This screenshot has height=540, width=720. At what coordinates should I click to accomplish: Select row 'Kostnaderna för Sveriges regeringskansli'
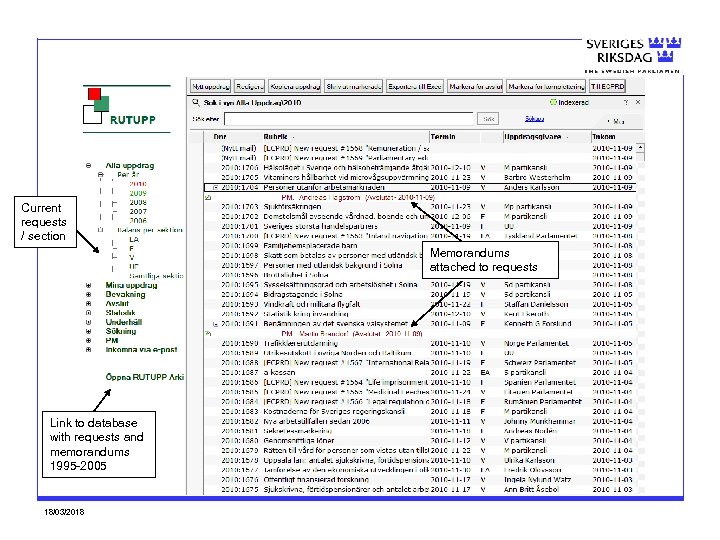point(418,411)
